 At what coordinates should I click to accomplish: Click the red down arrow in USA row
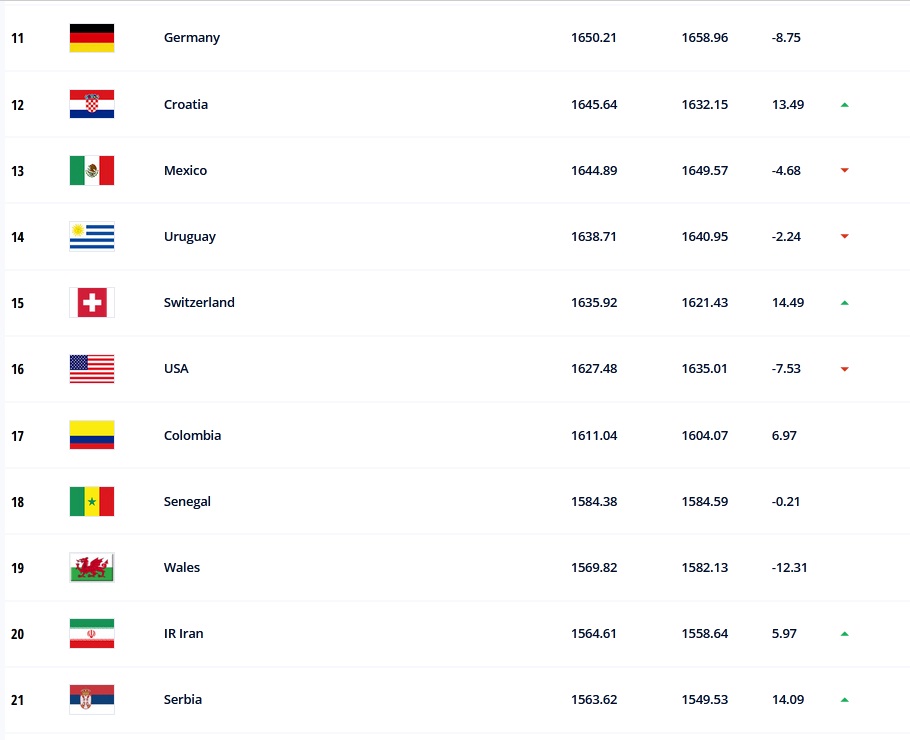pos(845,369)
